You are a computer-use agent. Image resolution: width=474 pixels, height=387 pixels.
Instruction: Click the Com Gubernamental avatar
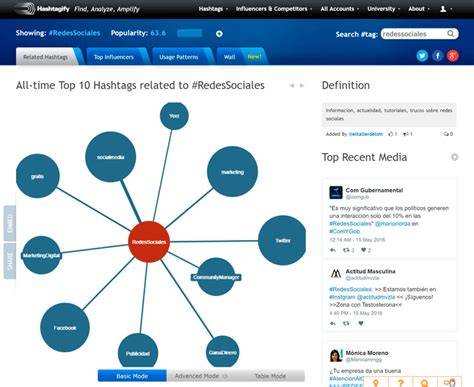click(x=336, y=193)
